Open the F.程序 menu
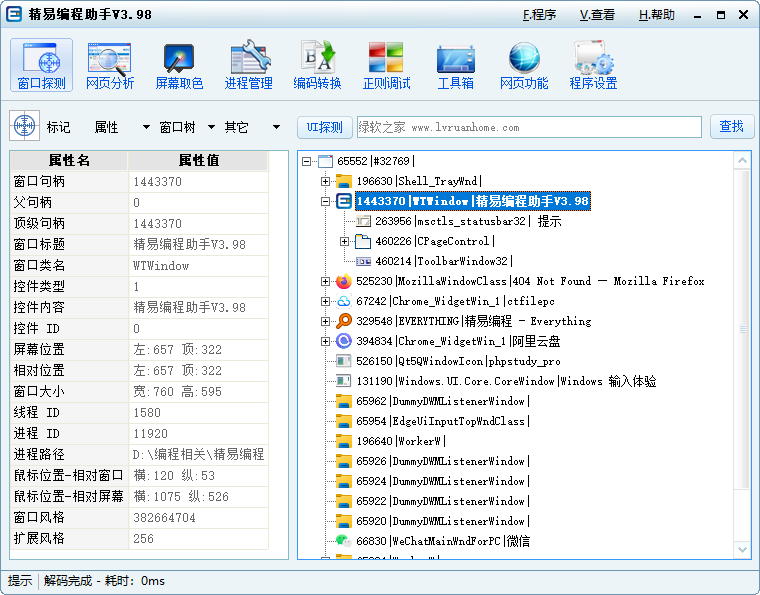Screen dimensions: 760x595 click(539, 15)
